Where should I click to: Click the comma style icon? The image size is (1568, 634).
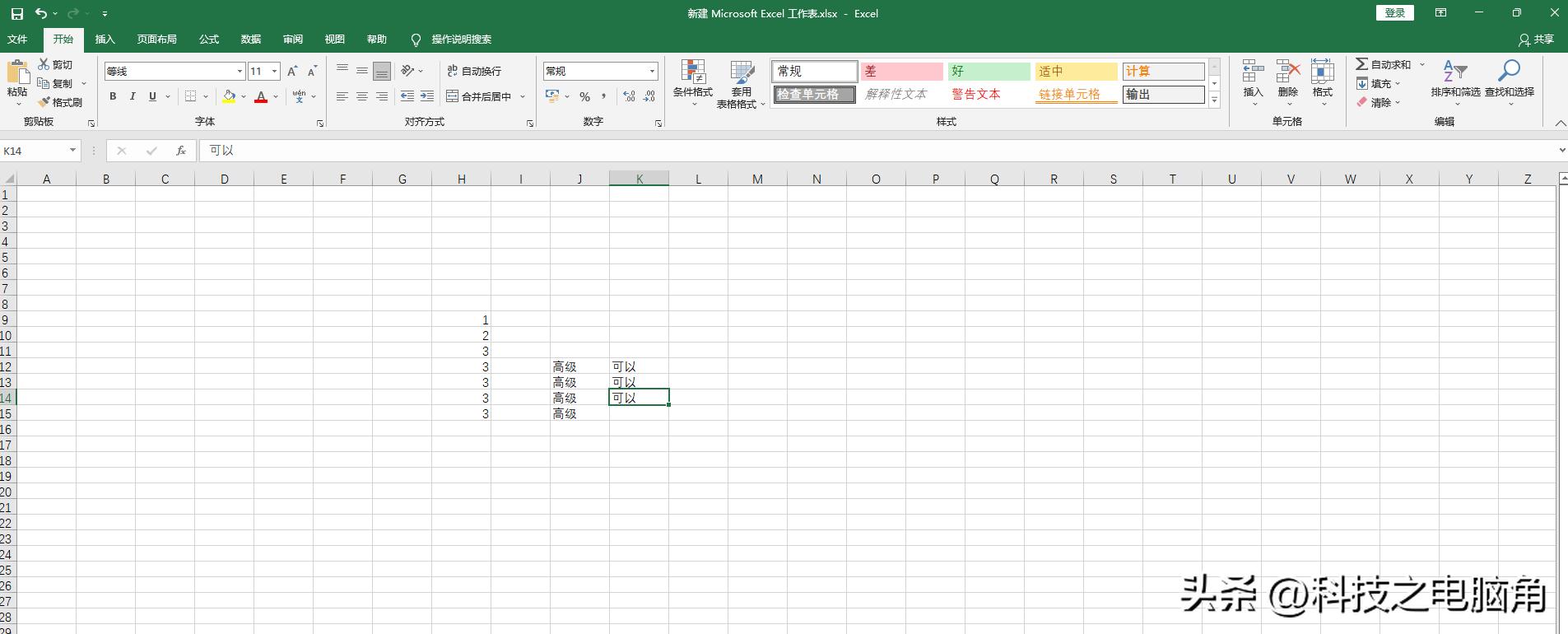[604, 96]
